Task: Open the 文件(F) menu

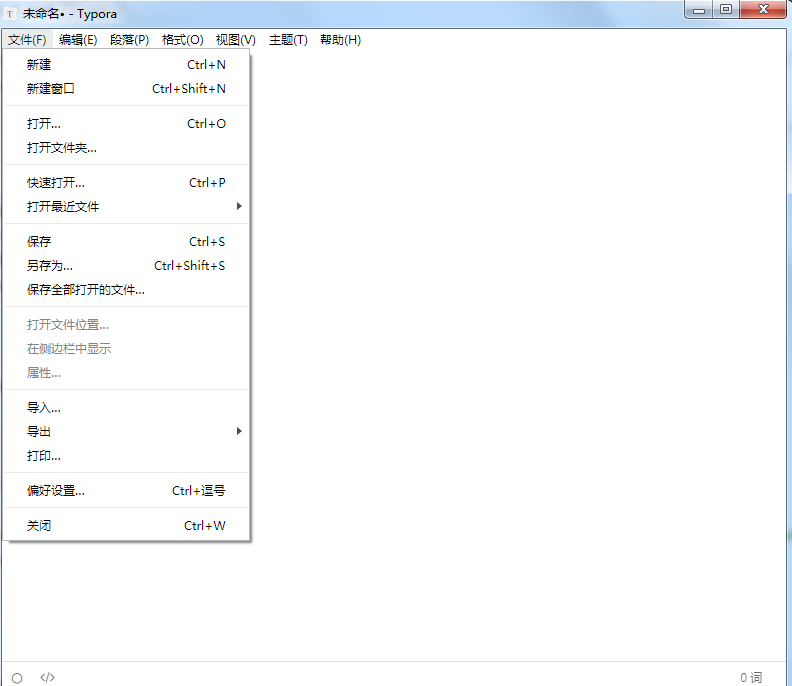Action: coord(27,39)
